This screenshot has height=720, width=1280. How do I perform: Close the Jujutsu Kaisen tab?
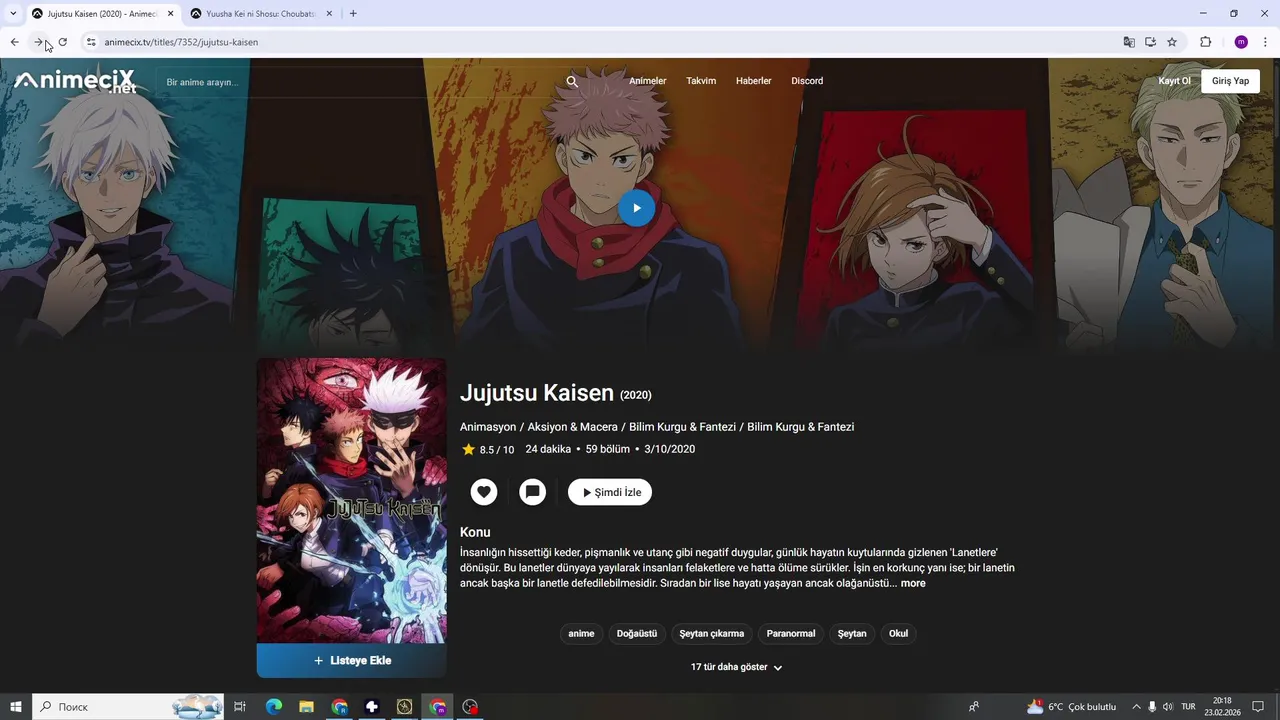click(x=170, y=14)
